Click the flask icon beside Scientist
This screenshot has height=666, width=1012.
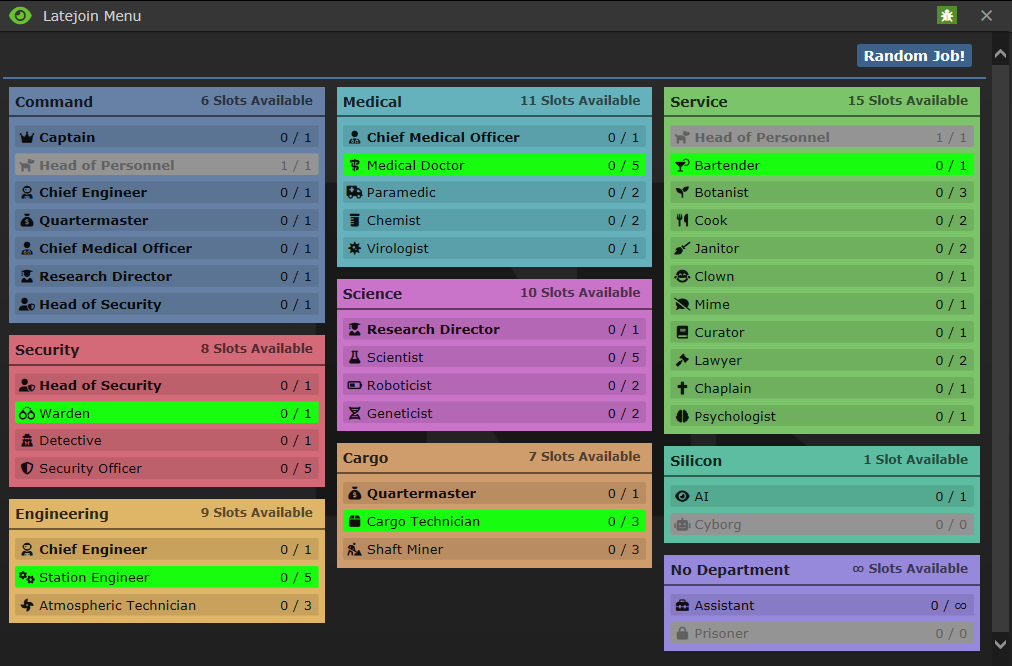point(354,358)
